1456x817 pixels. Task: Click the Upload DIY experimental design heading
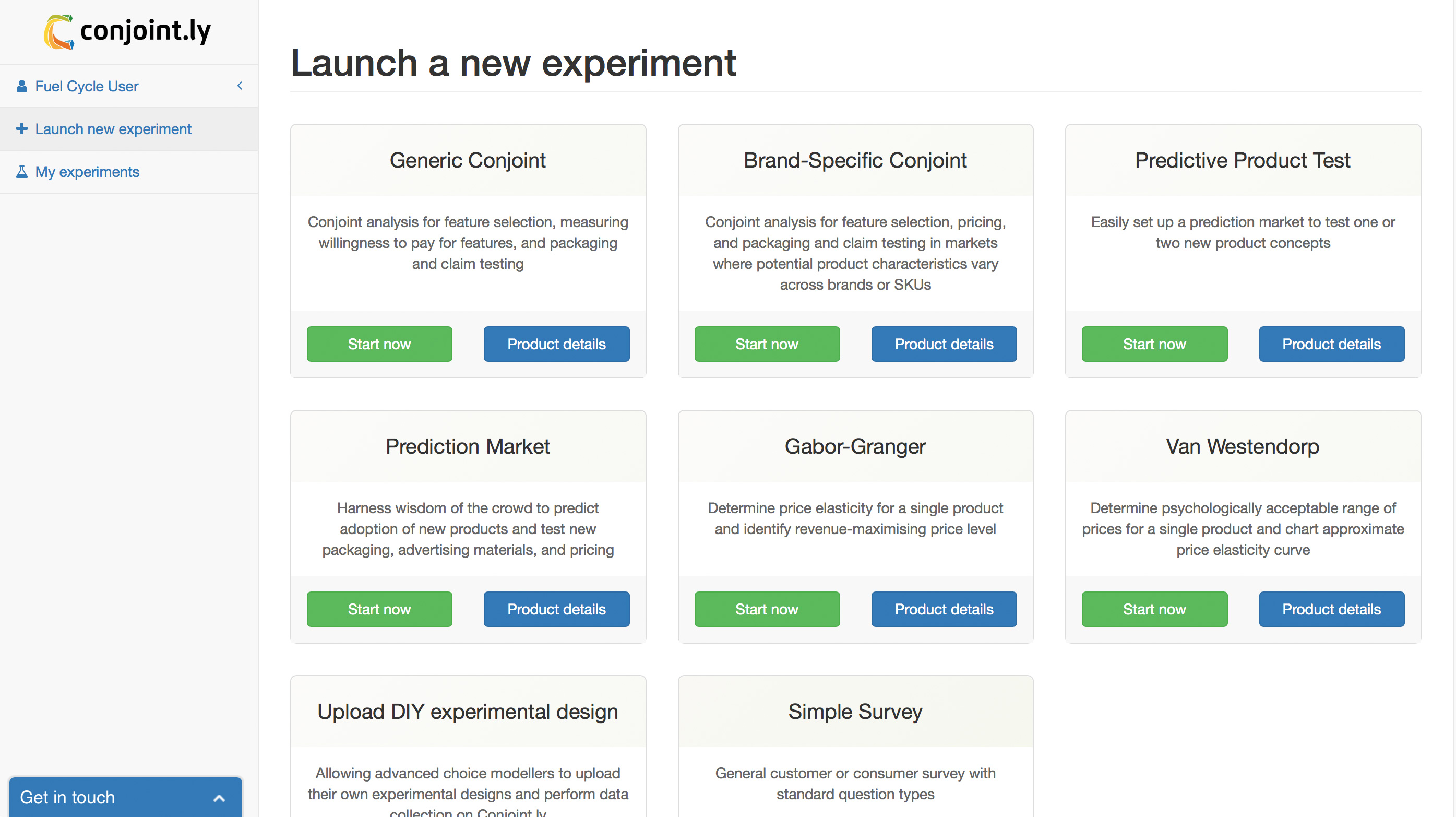(x=468, y=711)
